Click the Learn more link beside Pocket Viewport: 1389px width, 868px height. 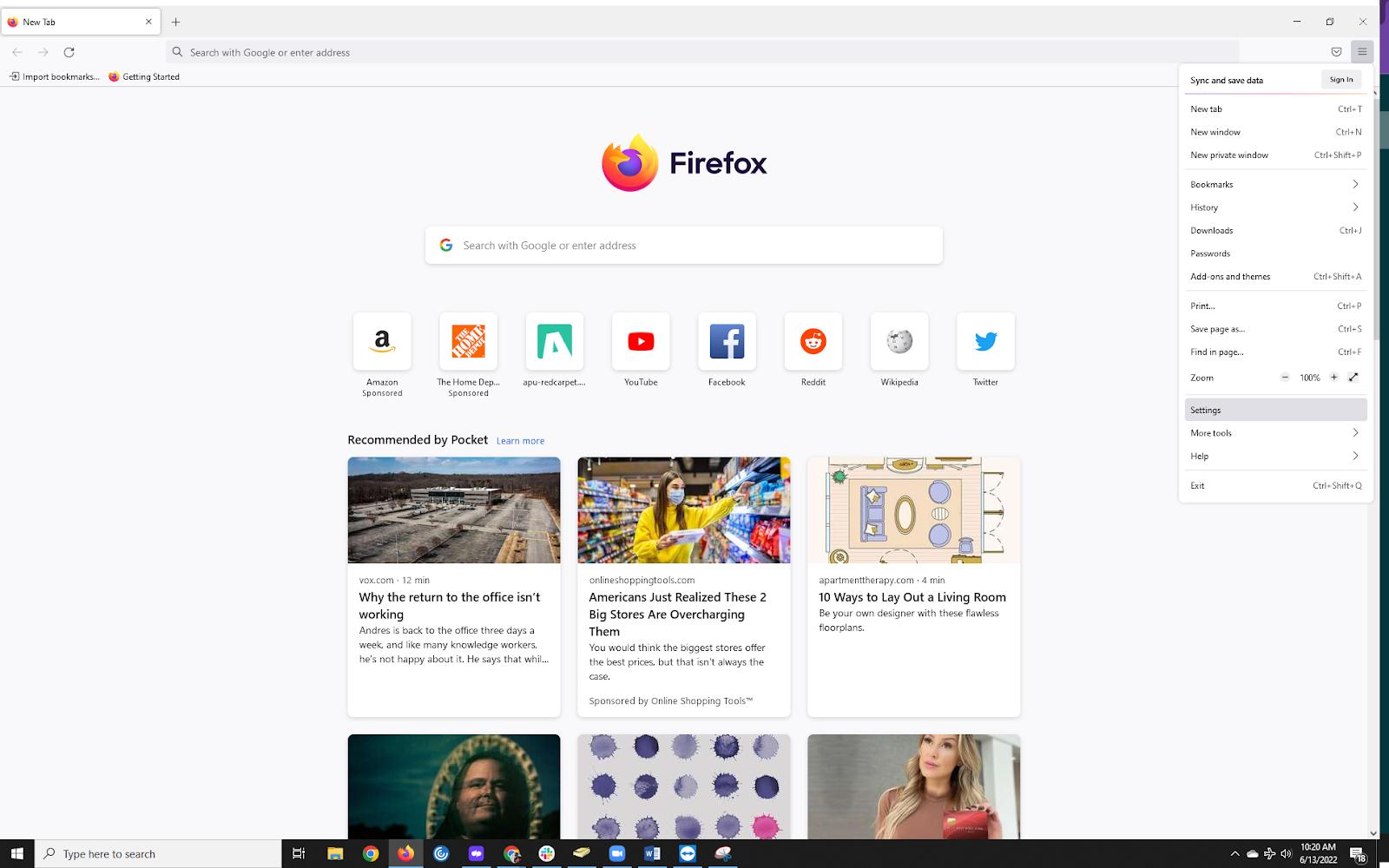pyautogui.click(x=521, y=441)
